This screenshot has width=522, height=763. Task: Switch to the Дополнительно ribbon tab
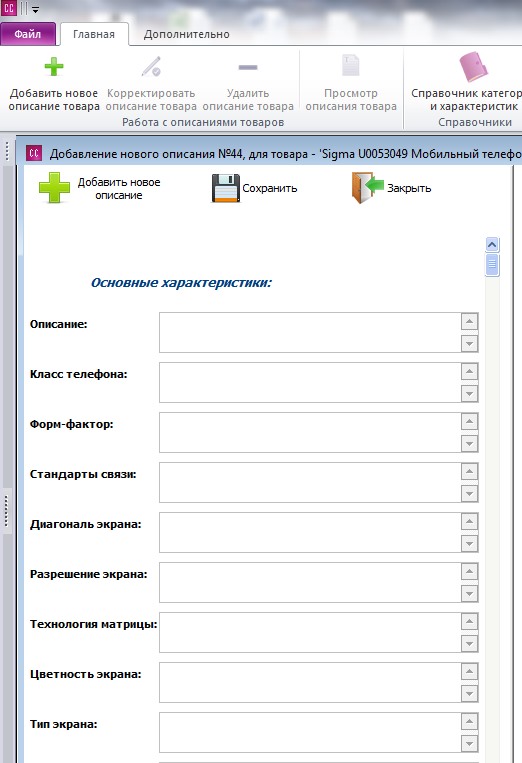(186, 35)
